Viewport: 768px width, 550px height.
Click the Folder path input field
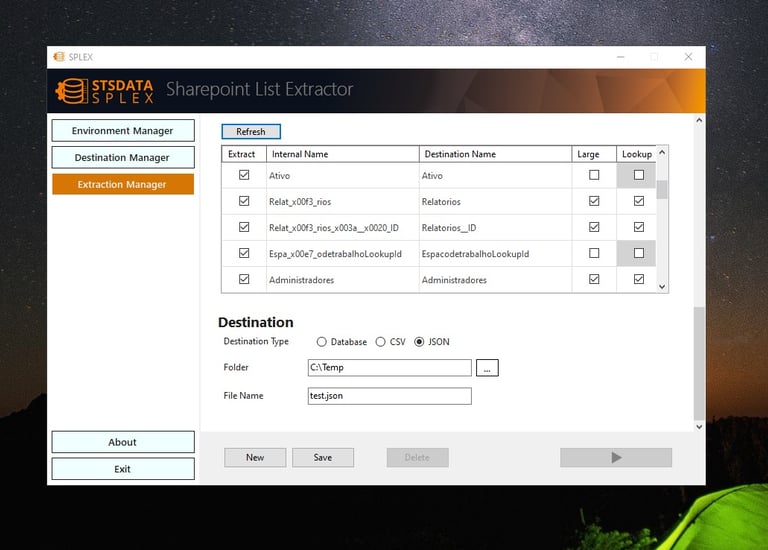(x=390, y=368)
